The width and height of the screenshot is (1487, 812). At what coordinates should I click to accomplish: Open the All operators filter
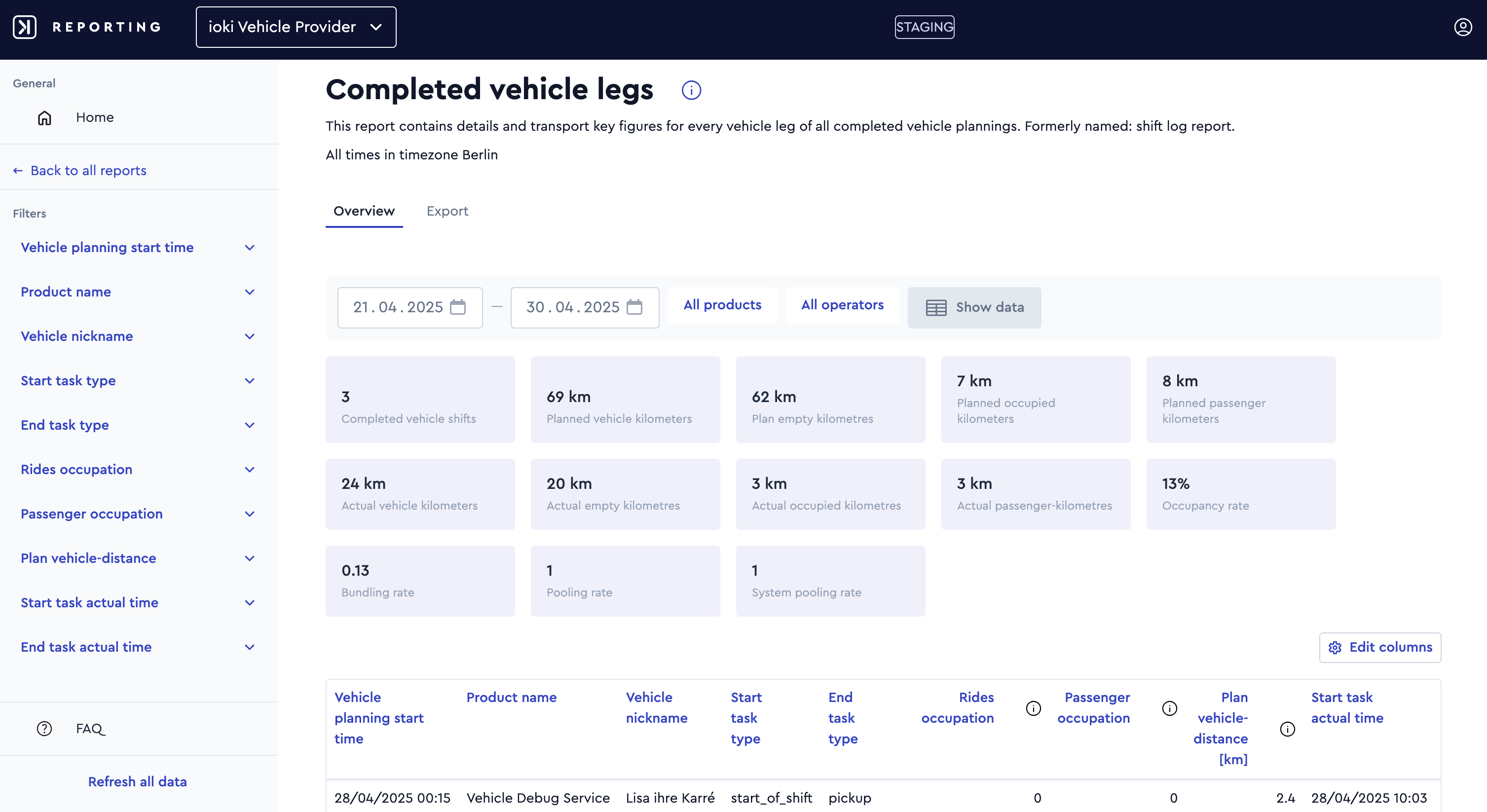point(842,305)
